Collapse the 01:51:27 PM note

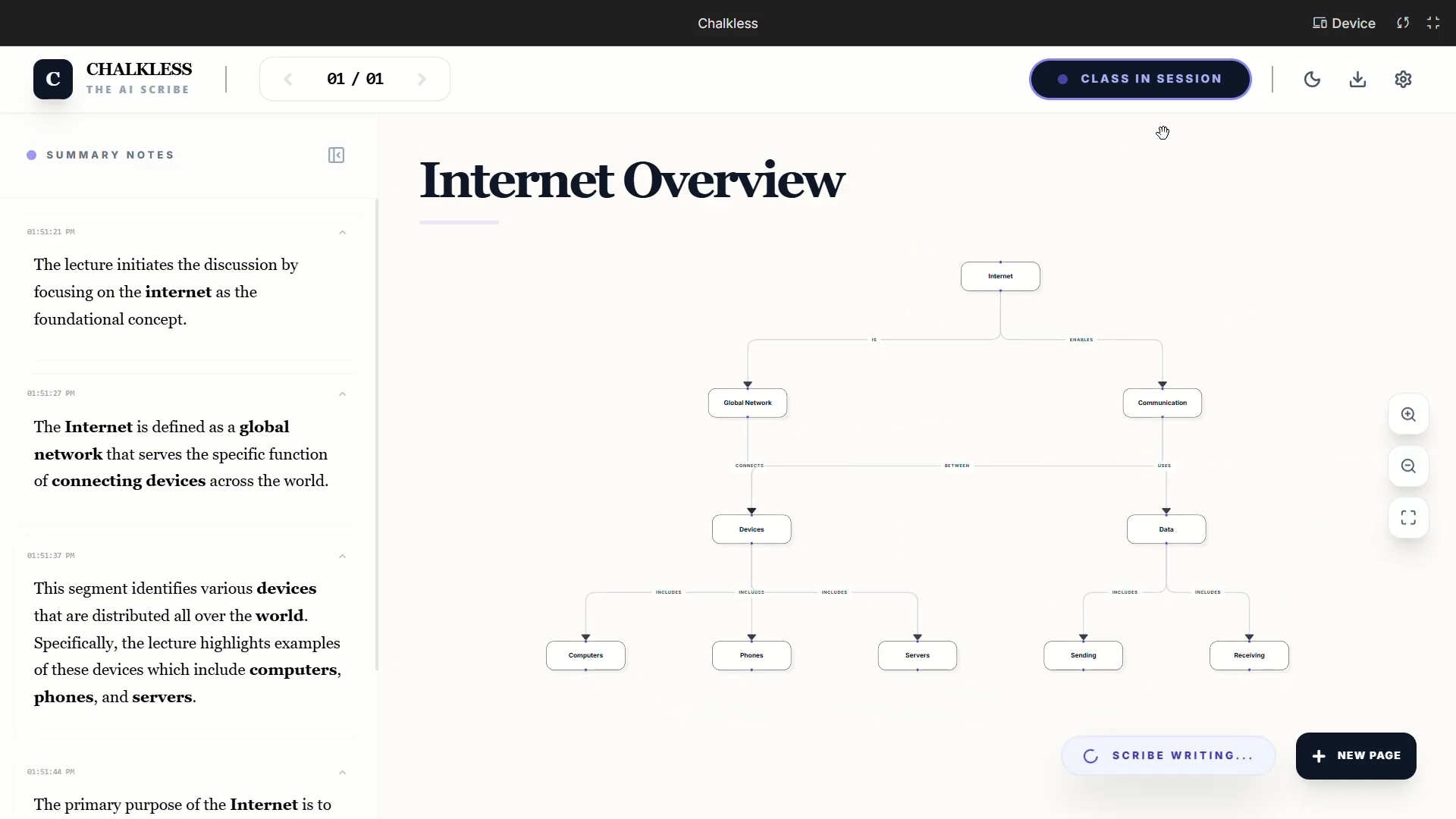point(342,394)
